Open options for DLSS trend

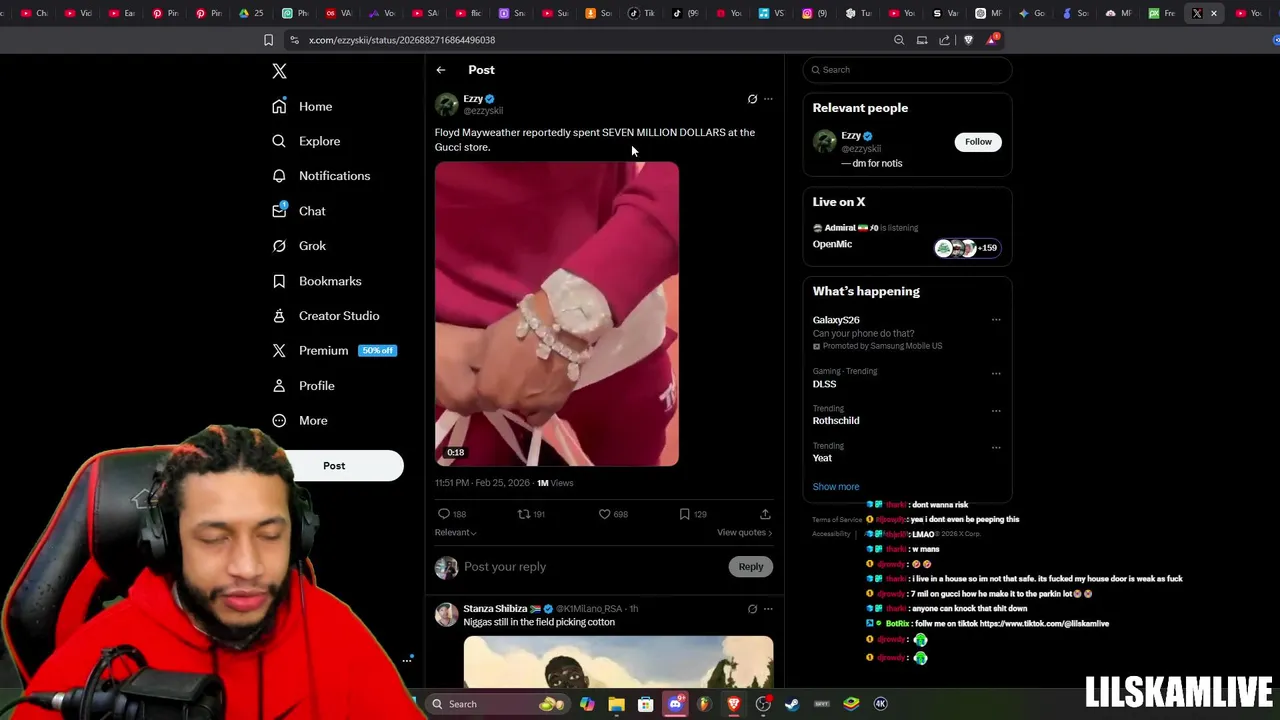(x=996, y=373)
